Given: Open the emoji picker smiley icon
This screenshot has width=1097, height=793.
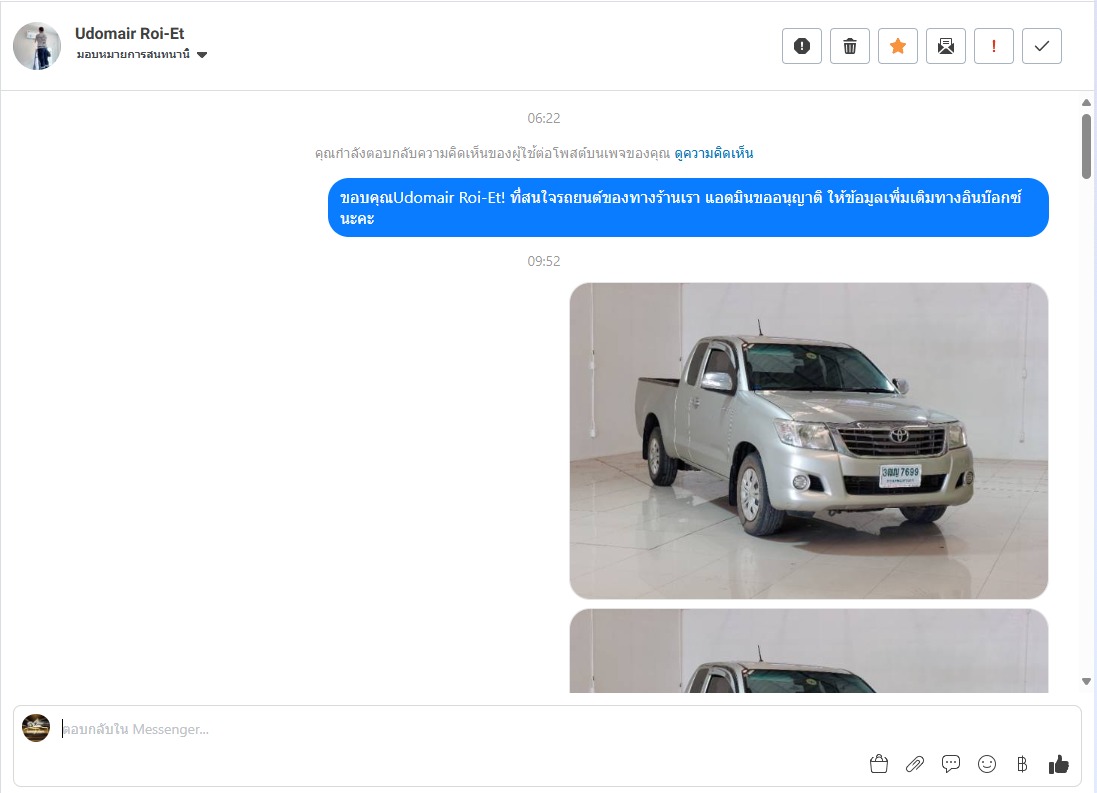Looking at the screenshot, I should pyautogui.click(x=986, y=764).
